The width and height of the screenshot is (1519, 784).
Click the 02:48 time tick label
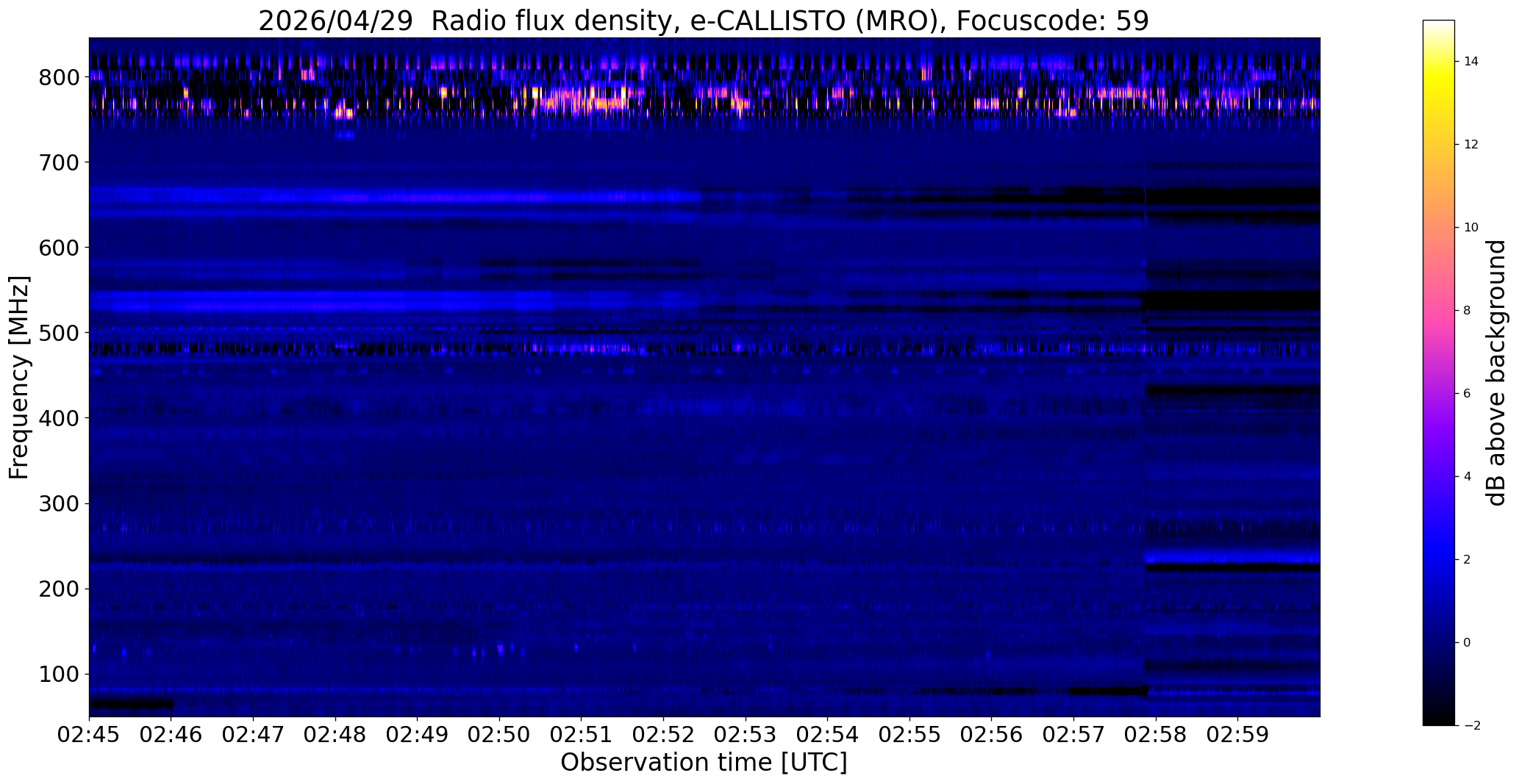pos(335,736)
